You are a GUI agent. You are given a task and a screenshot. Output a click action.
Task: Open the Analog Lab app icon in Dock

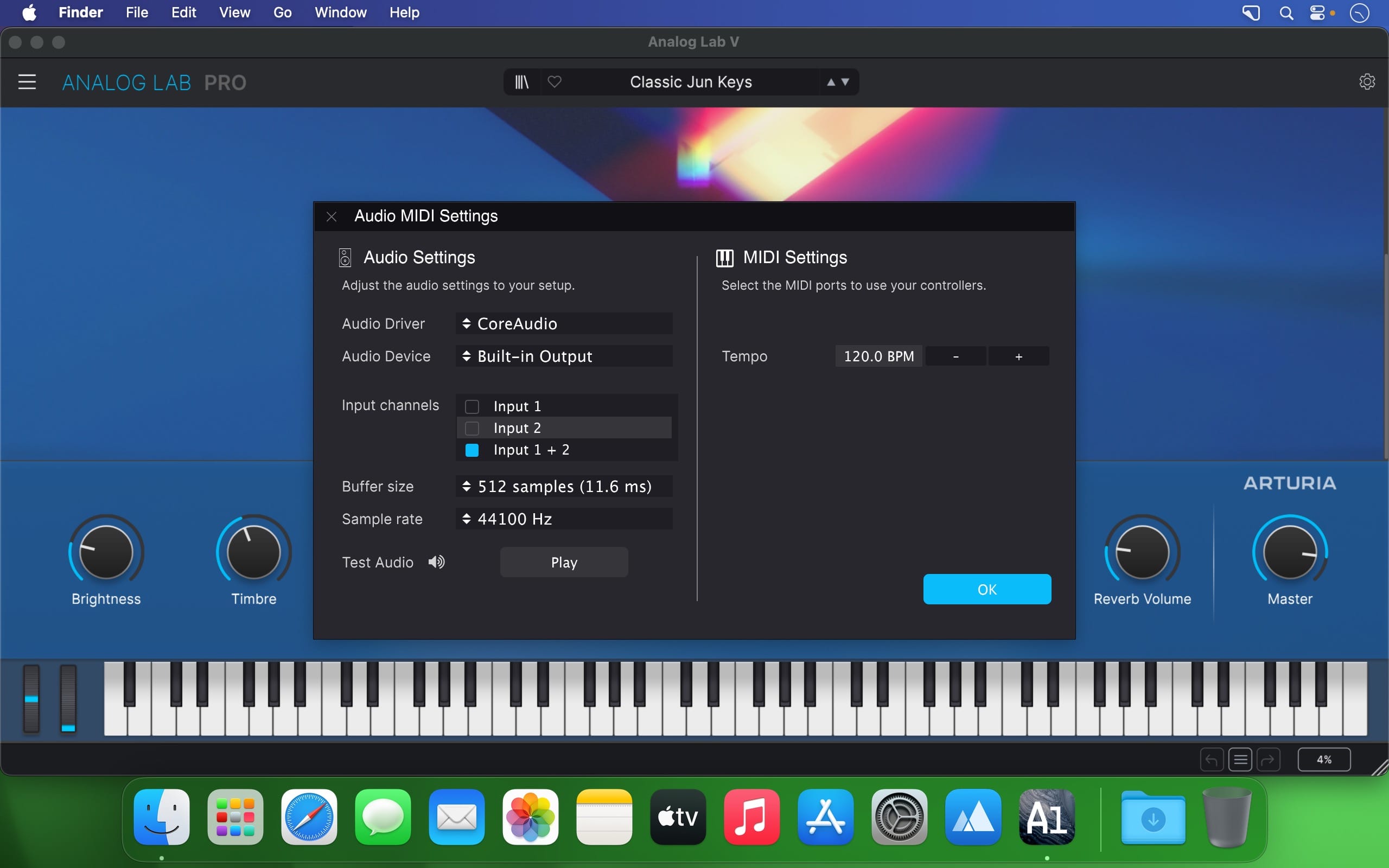click(1047, 817)
